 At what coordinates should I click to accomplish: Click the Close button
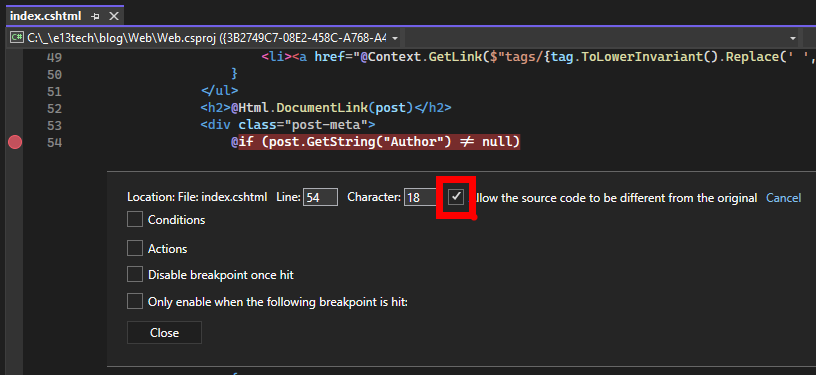(x=164, y=332)
